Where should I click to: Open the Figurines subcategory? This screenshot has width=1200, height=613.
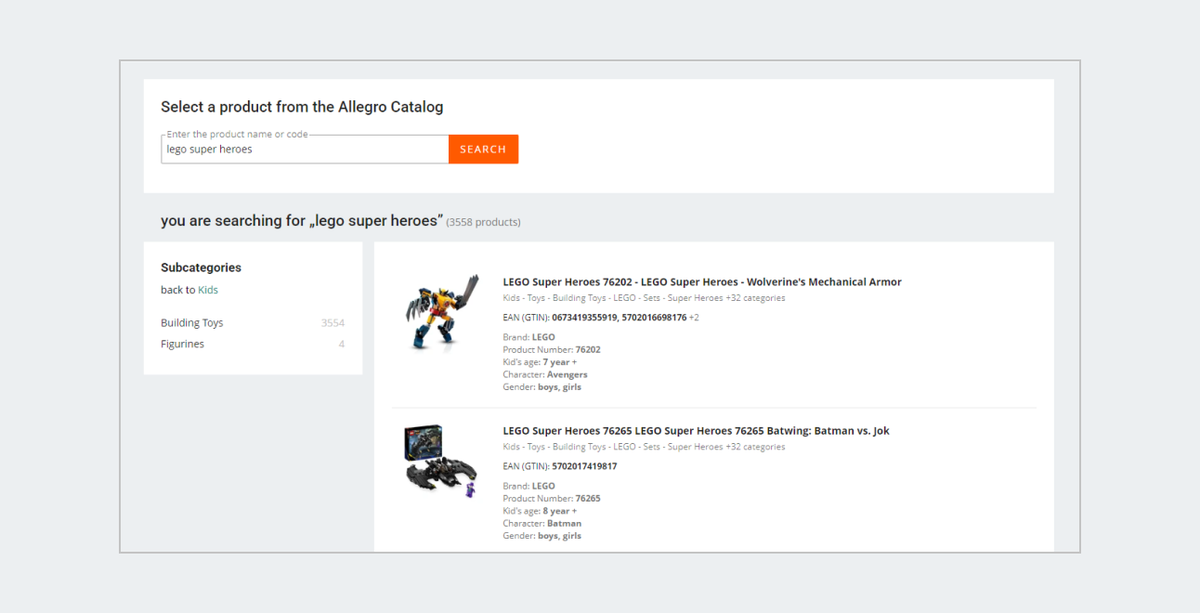(x=182, y=344)
